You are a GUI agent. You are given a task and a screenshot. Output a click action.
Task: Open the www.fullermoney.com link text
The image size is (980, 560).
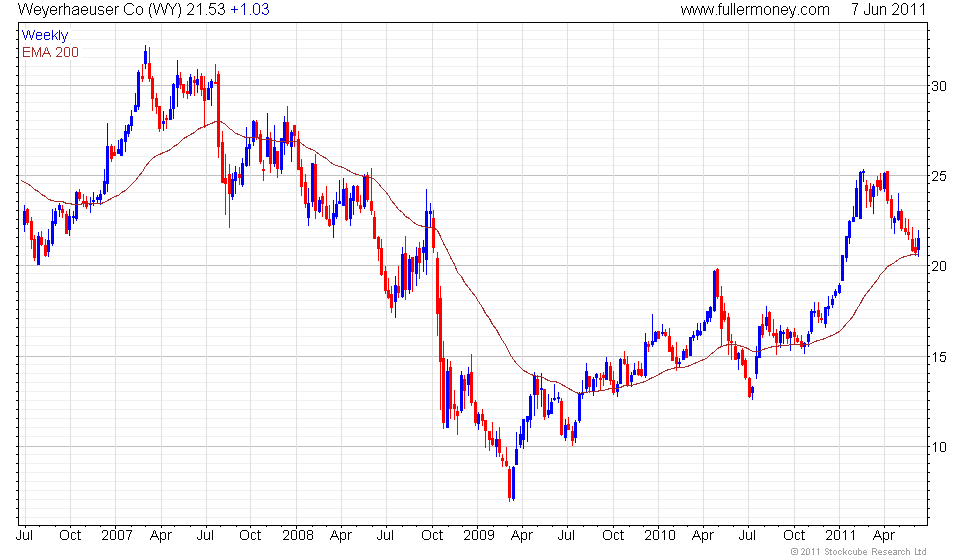pos(755,10)
